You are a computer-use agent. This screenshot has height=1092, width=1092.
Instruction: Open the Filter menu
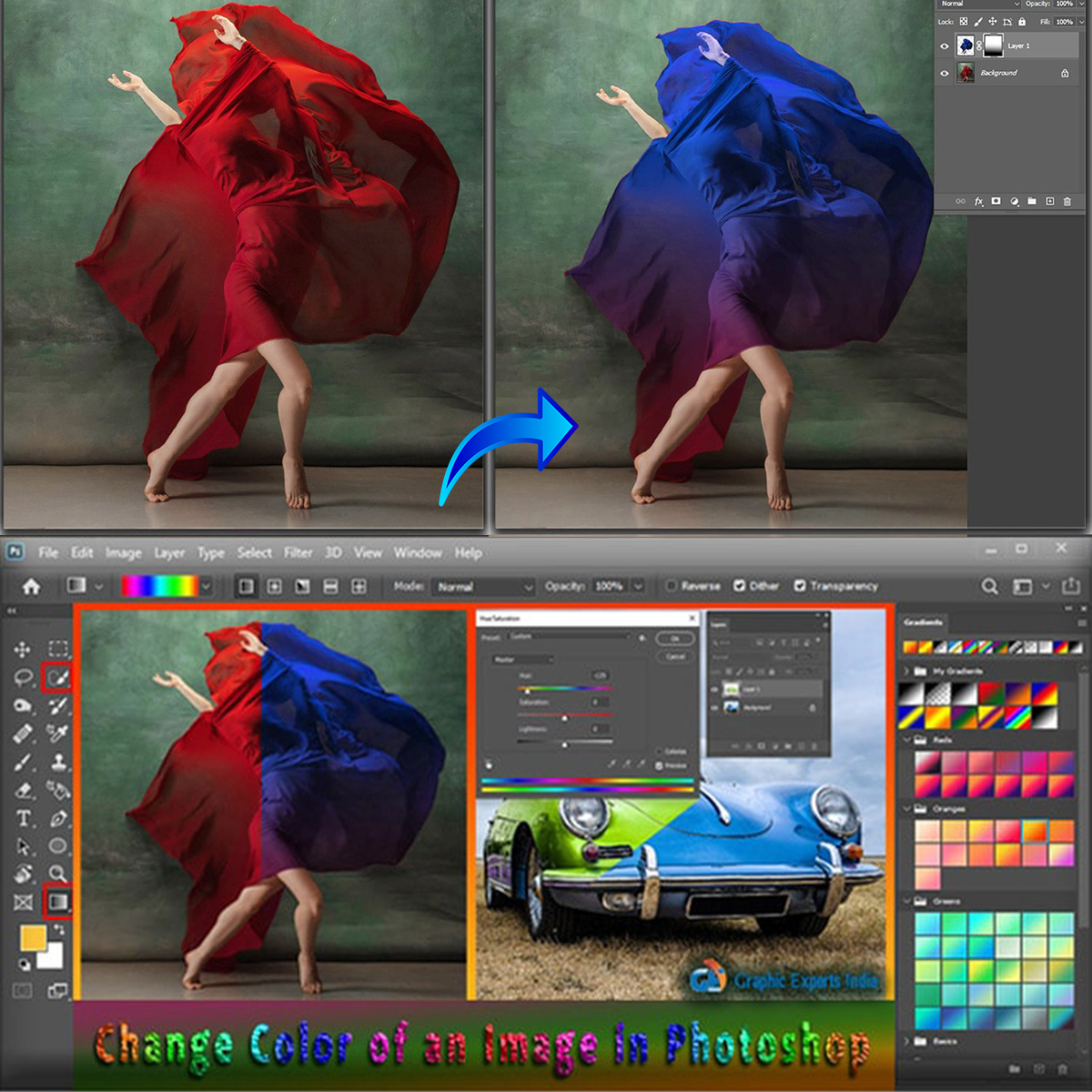[298, 552]
